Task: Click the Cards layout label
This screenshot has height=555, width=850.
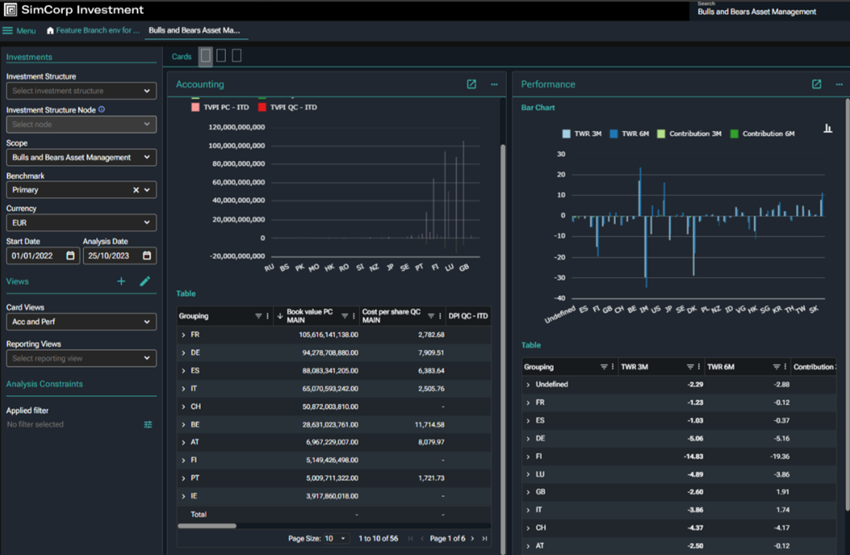Action: (x=182, y=56)
